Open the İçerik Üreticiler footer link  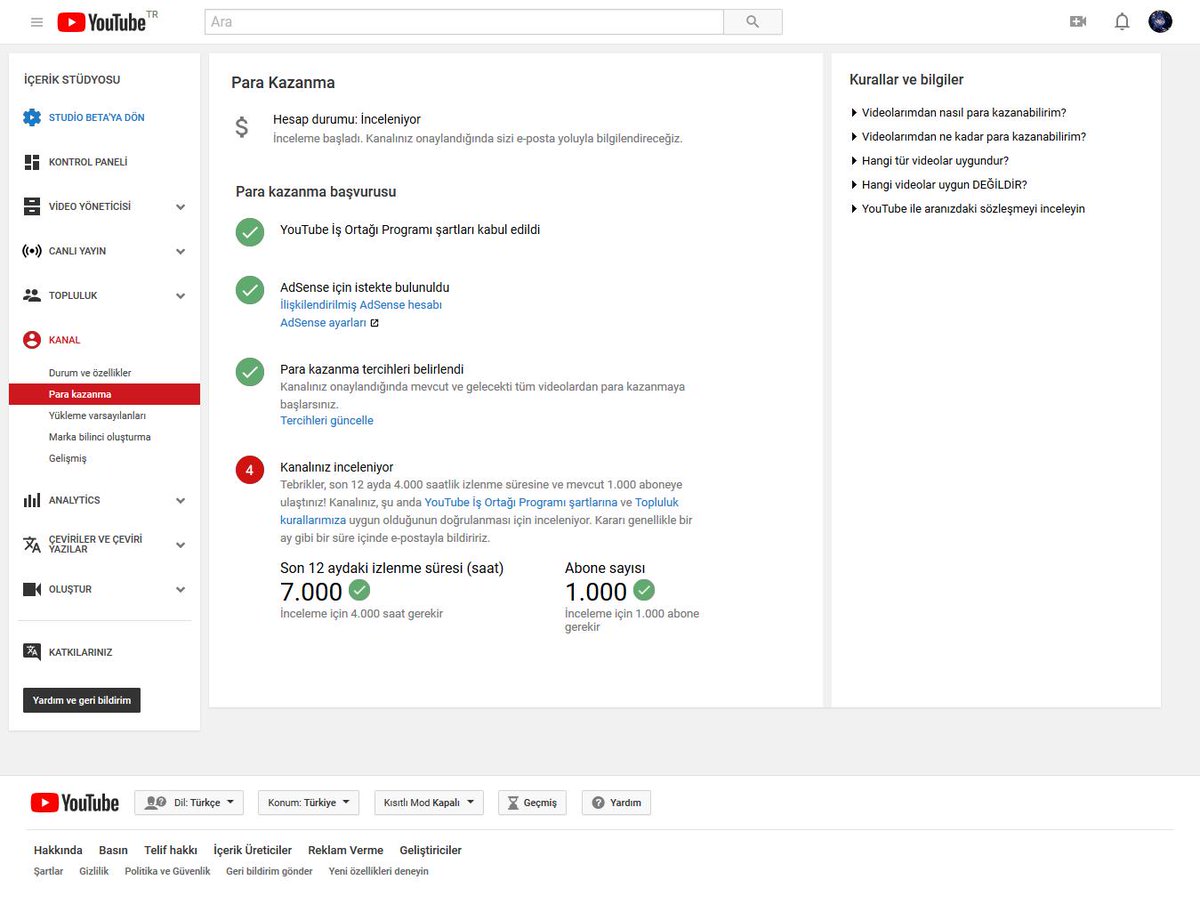pyautogui.click(x=253, y=850)
